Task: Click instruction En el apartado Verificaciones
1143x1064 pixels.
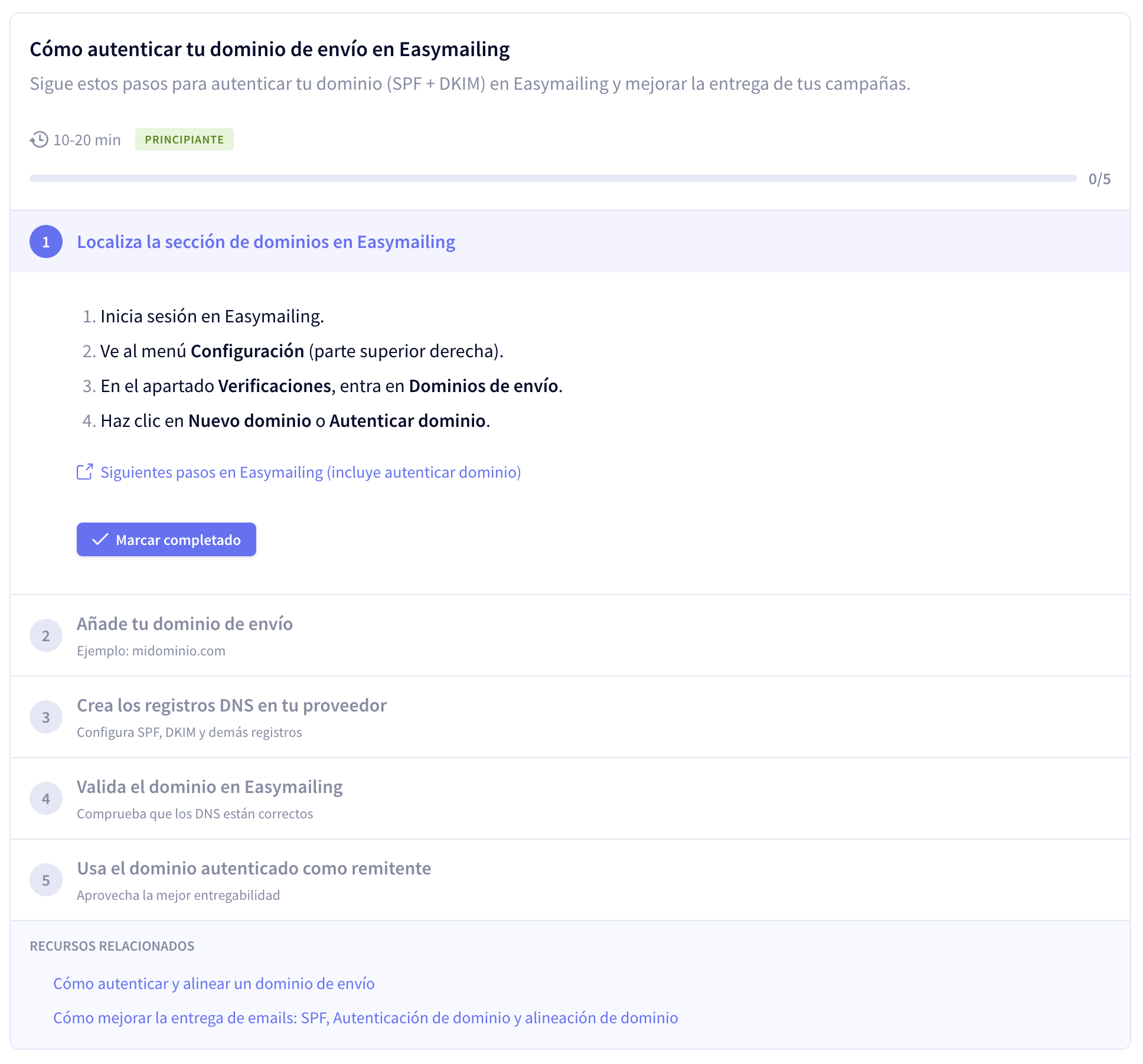Action: tap(331, 386)
